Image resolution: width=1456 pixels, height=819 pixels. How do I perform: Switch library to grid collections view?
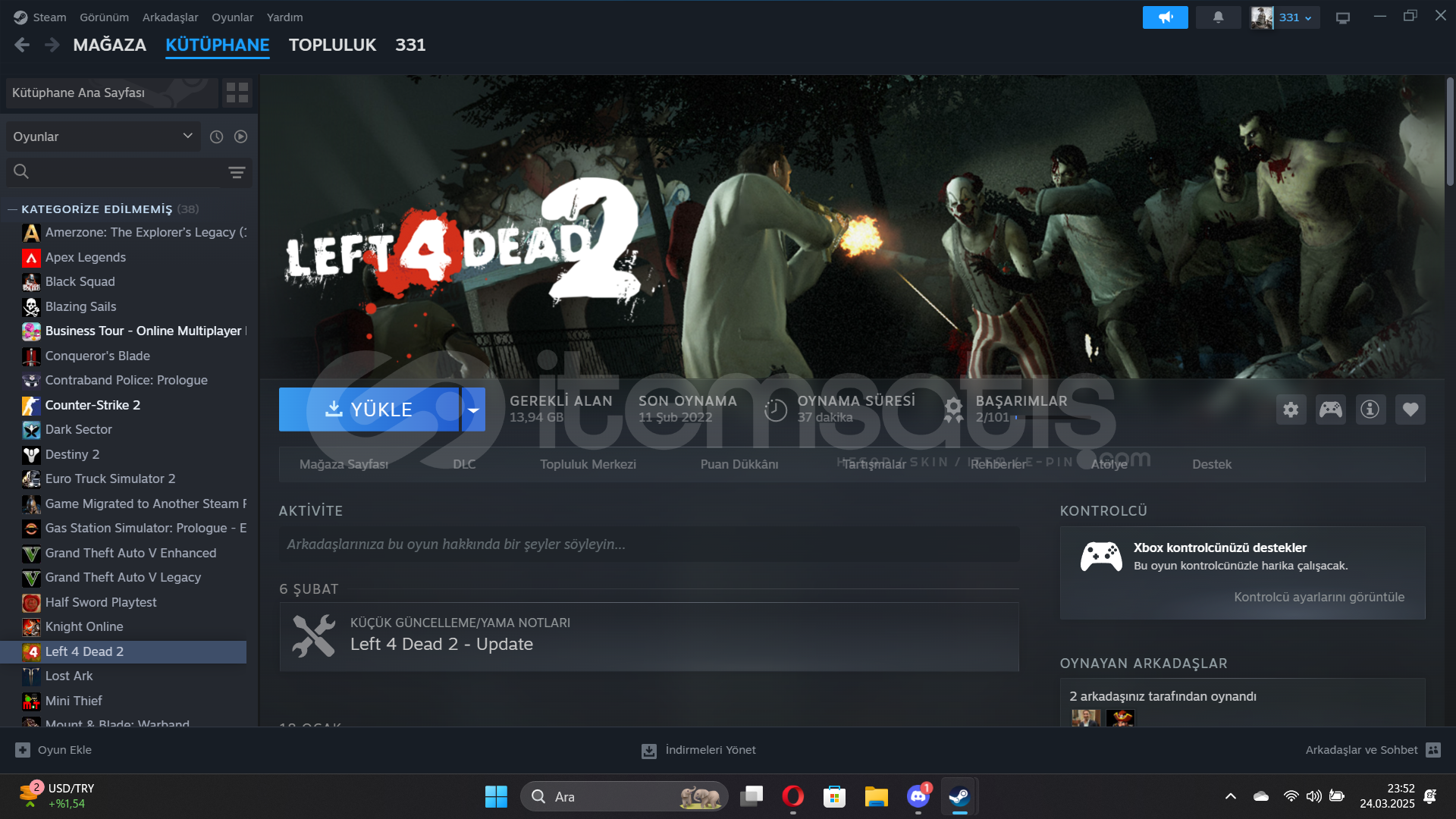(237, 93)
